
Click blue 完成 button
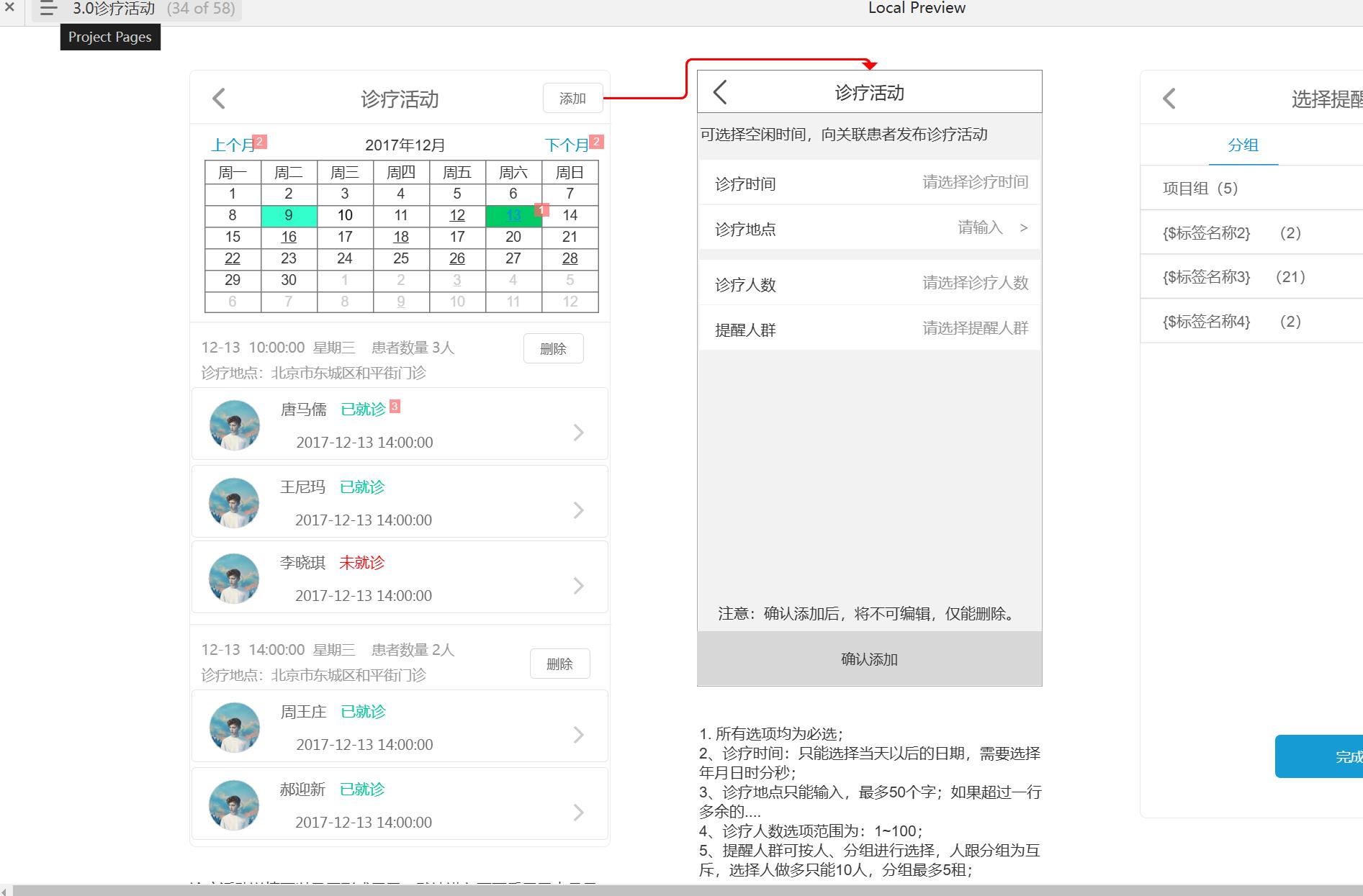click(x=1319, y=756)
